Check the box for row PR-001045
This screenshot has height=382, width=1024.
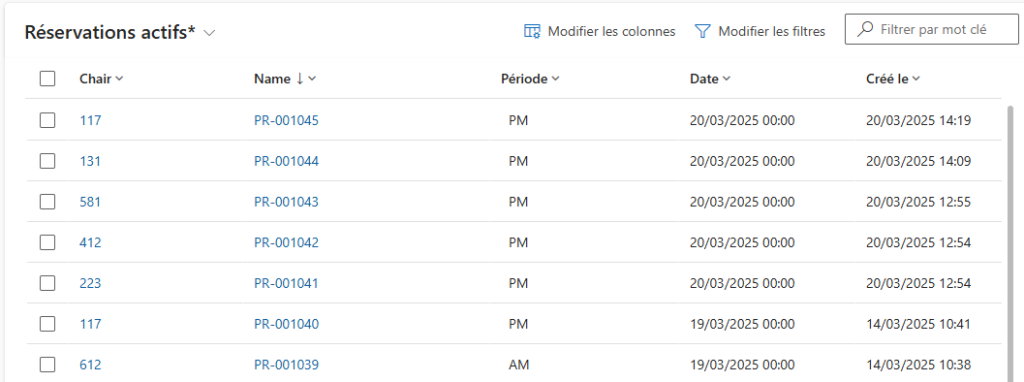(x=47, y=120)
